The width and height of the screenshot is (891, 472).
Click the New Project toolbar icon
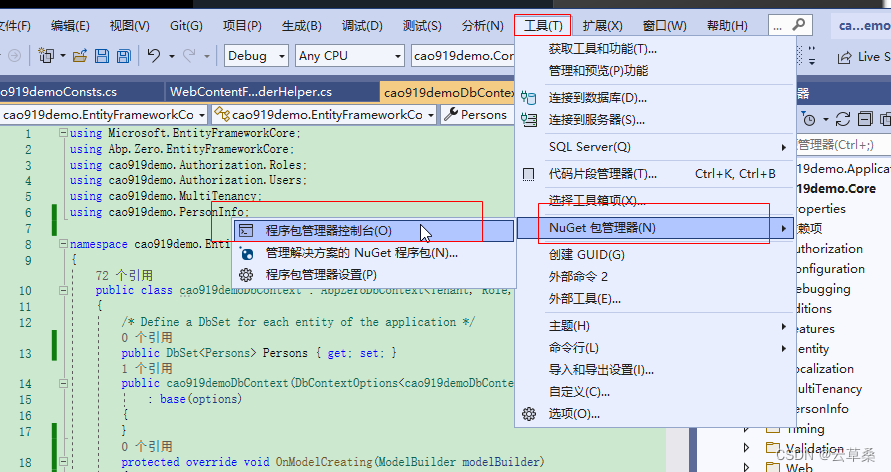46,56
